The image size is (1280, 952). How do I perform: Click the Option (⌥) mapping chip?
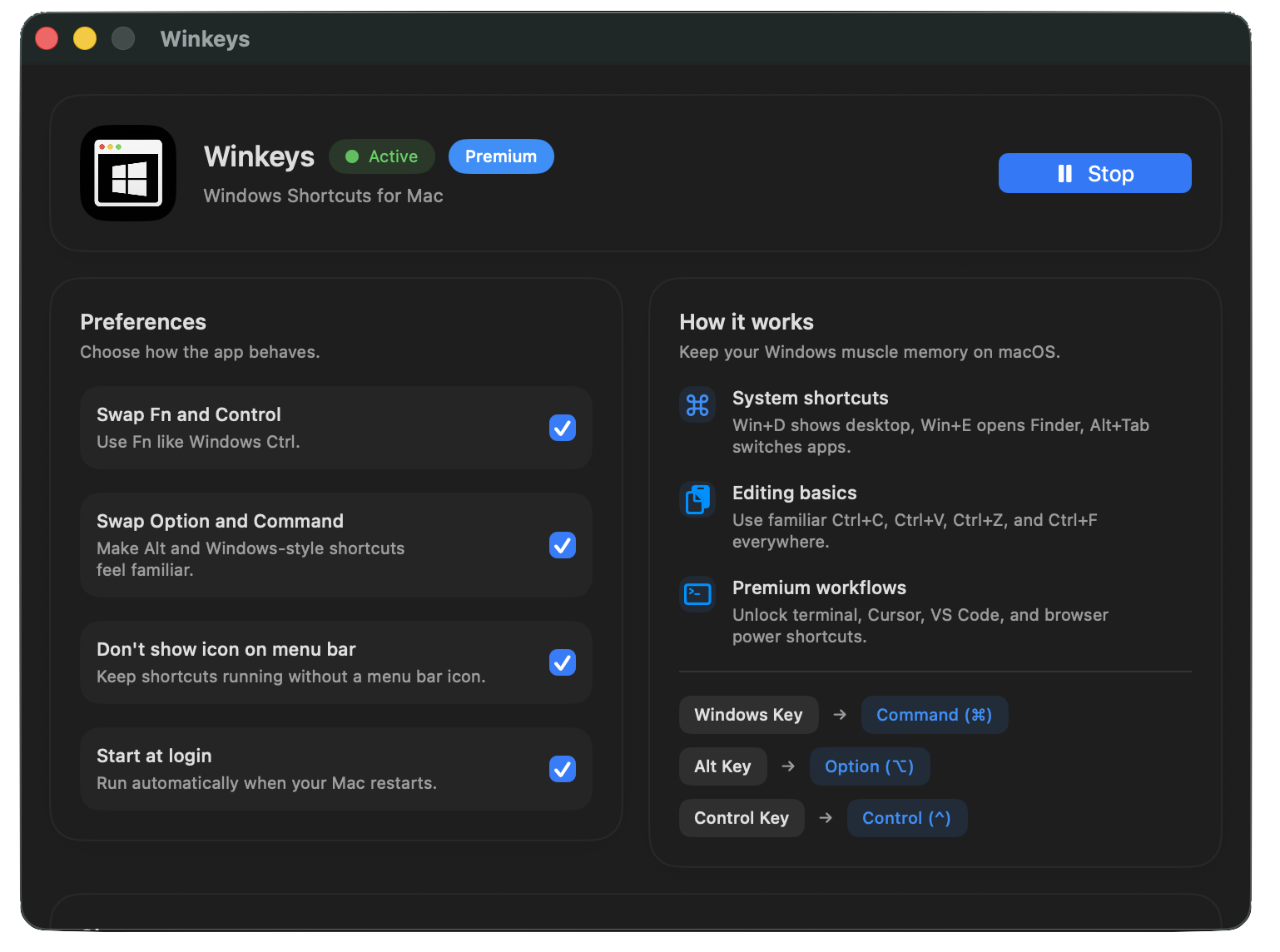pyautogui.click(x=870, y=766)
